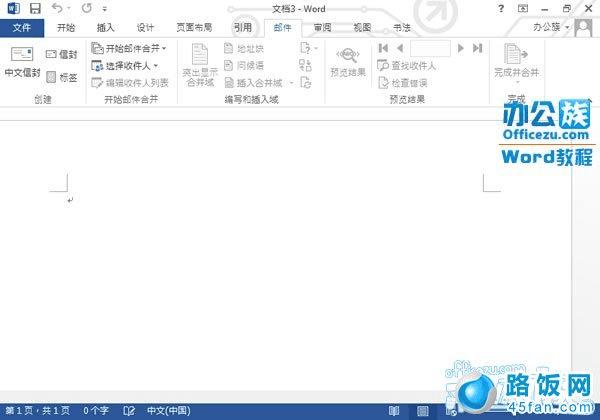Switch to the 书法 tab
The height and width of the screenshot is (420, 600).
[402, 28]
